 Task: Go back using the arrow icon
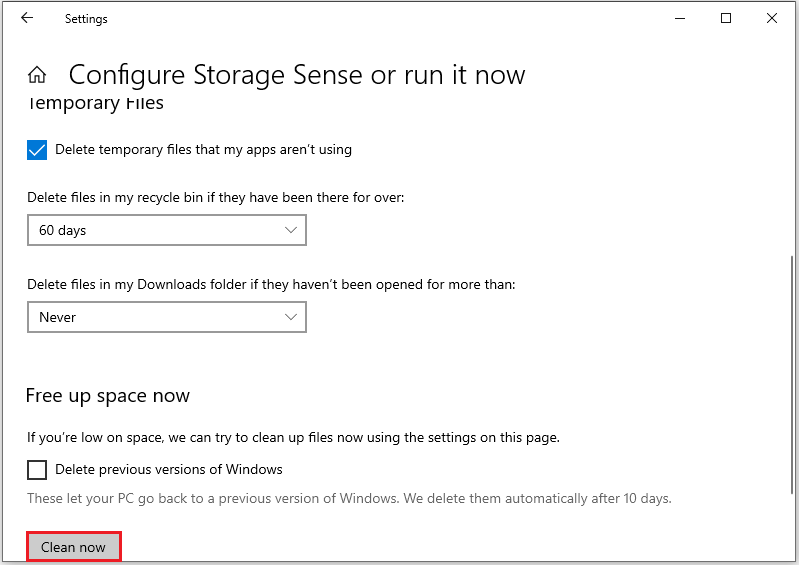[27, 18]
